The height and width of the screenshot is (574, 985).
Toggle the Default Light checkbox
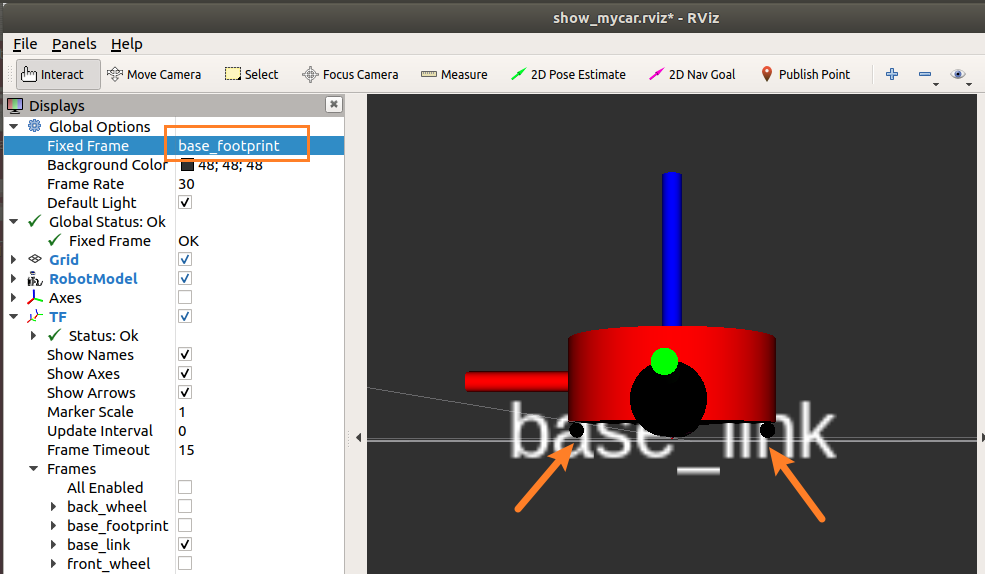click(x=185, y=202)
